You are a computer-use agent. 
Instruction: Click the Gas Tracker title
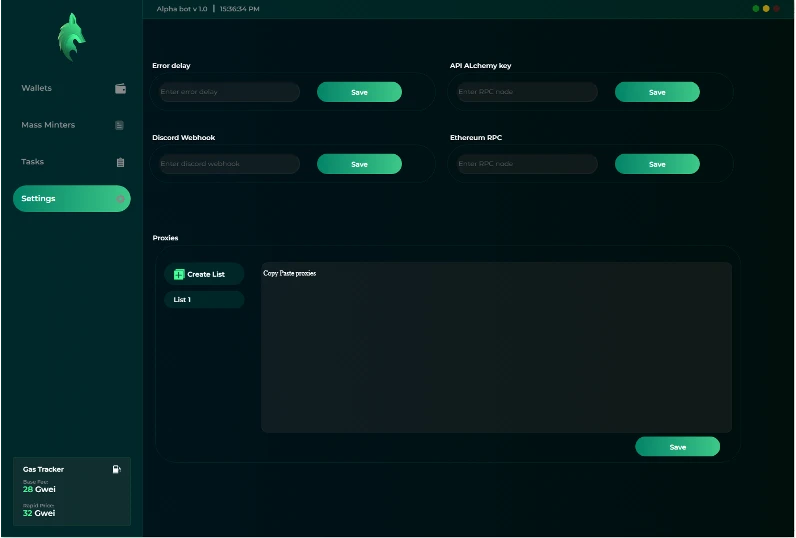coord(43,469)
